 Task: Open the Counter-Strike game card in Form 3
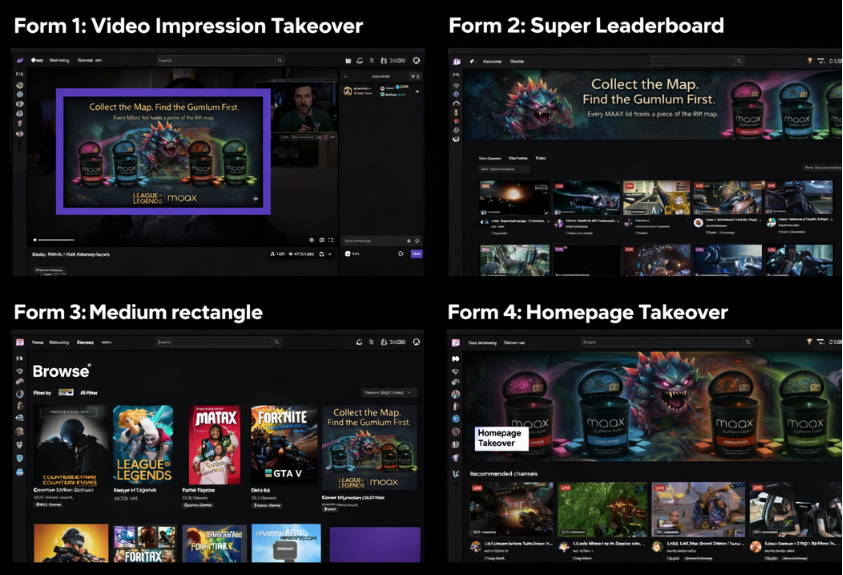click(70, 445)
